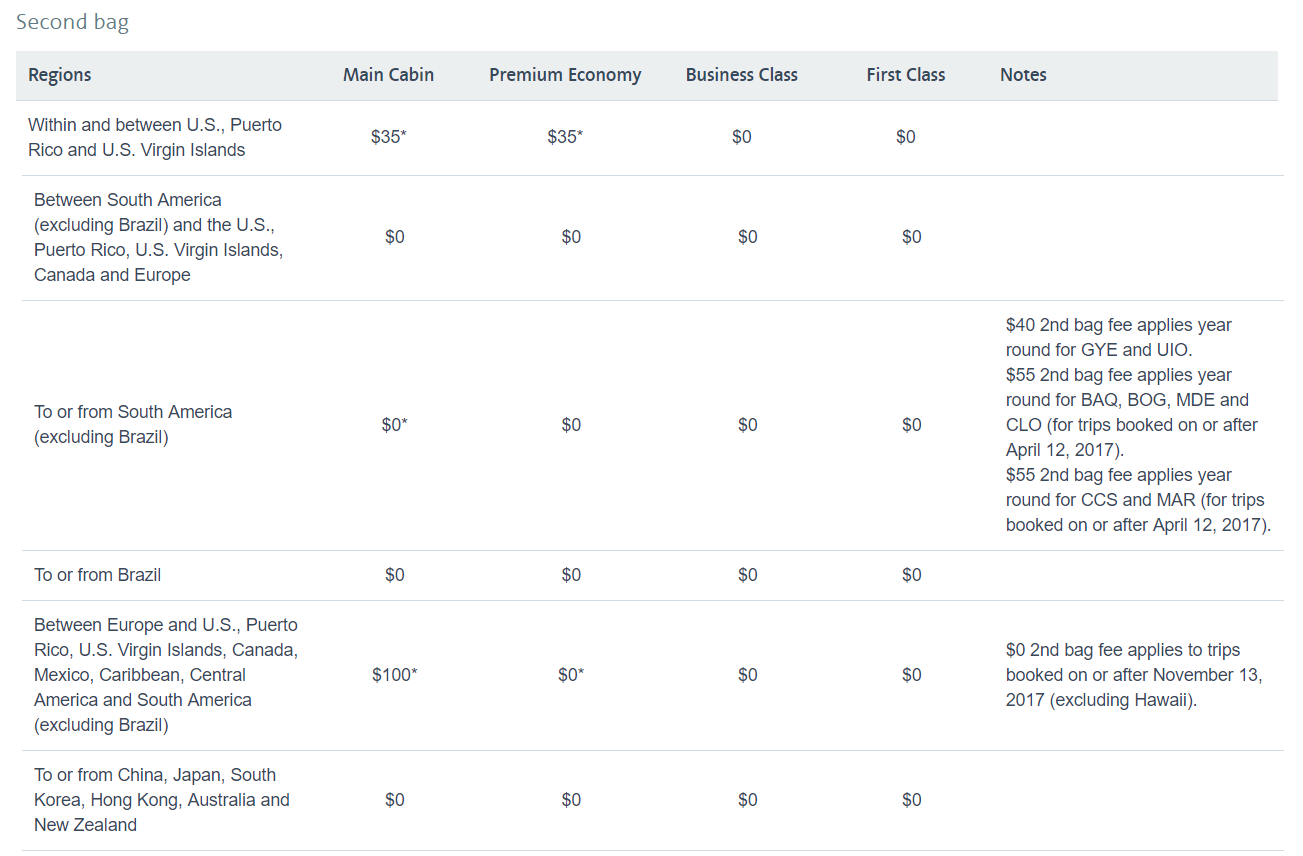The width and height of the screenshot is (1303, 856).
Task: Click the Business Class column header
Action: tap(741, 75)
